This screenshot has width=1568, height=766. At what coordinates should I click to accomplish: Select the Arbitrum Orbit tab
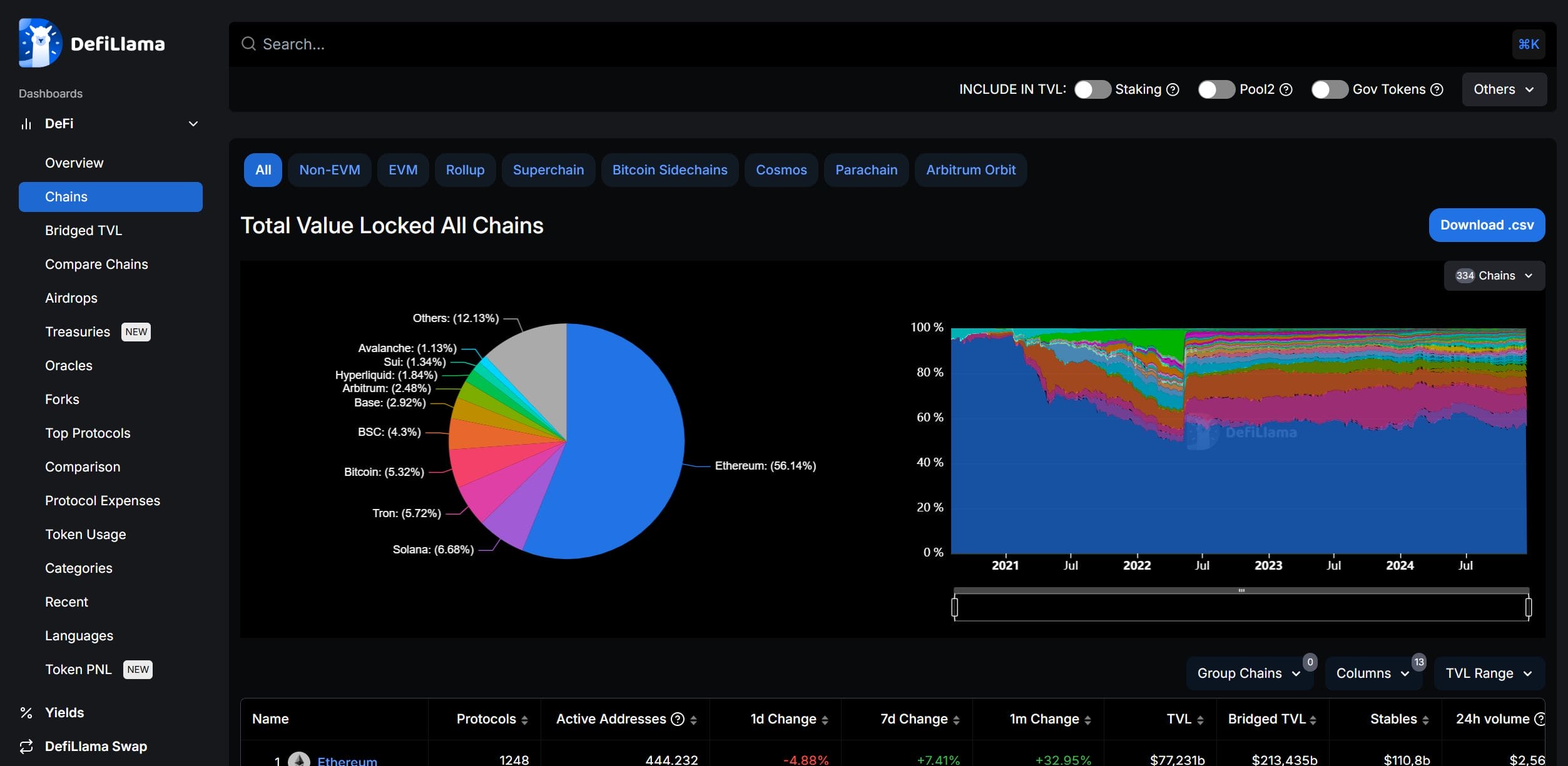coord(970,170)
